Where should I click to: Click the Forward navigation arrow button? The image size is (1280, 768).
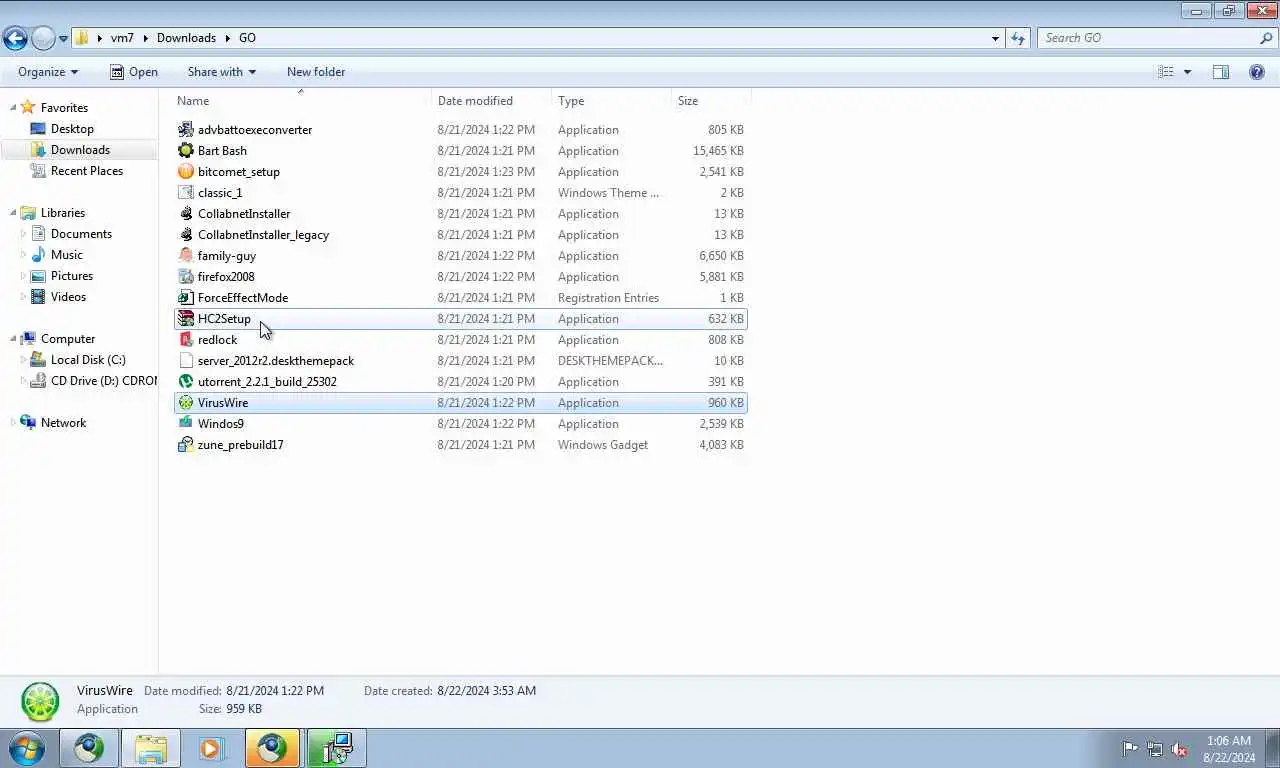(43, 38)
